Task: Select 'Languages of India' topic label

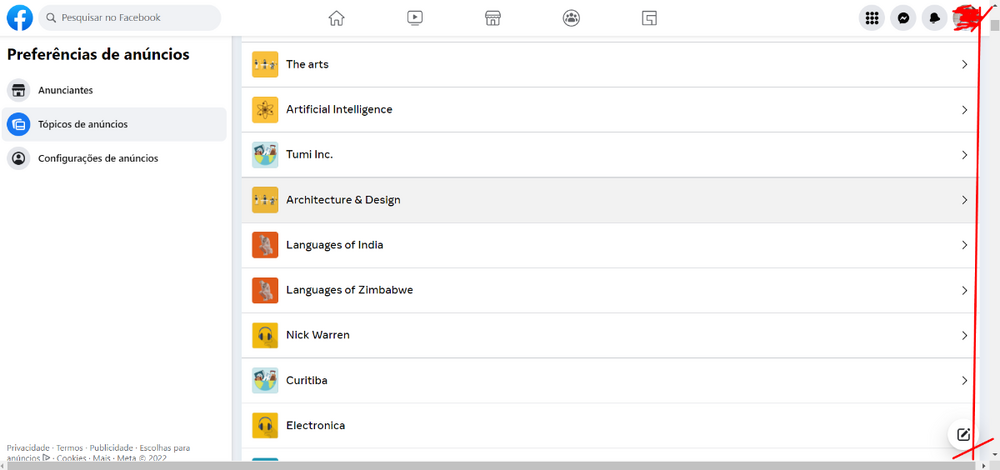Action: pos(335,245)
